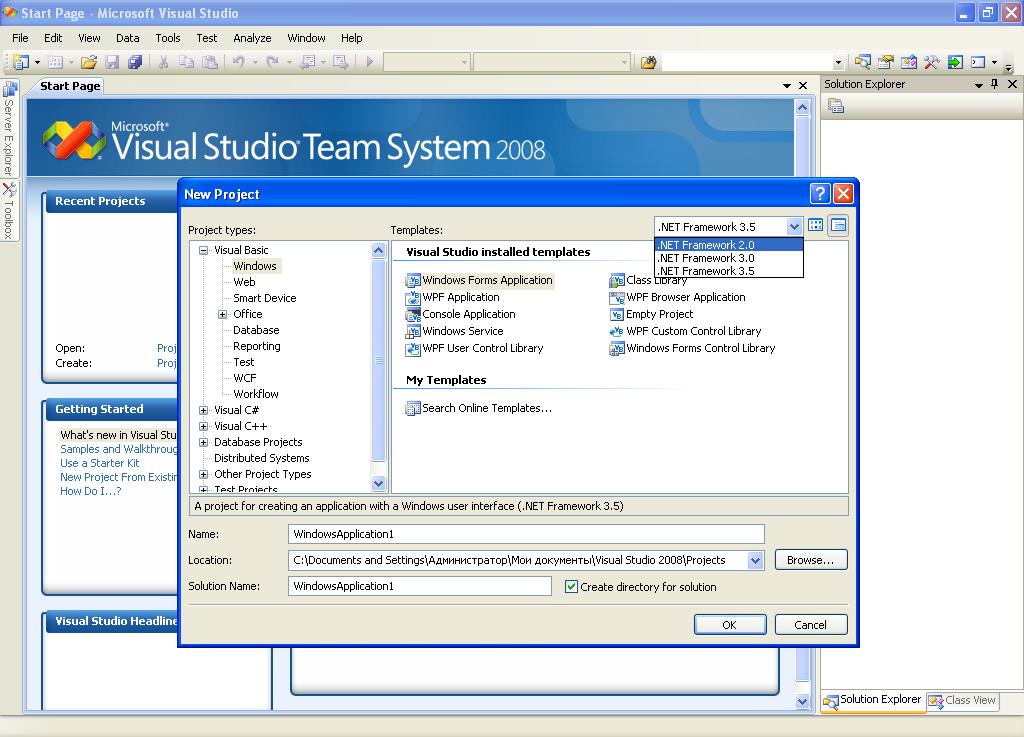Select Smart Device under Visual Basic
Viewport: 1024px width, 737px height.
264,298
